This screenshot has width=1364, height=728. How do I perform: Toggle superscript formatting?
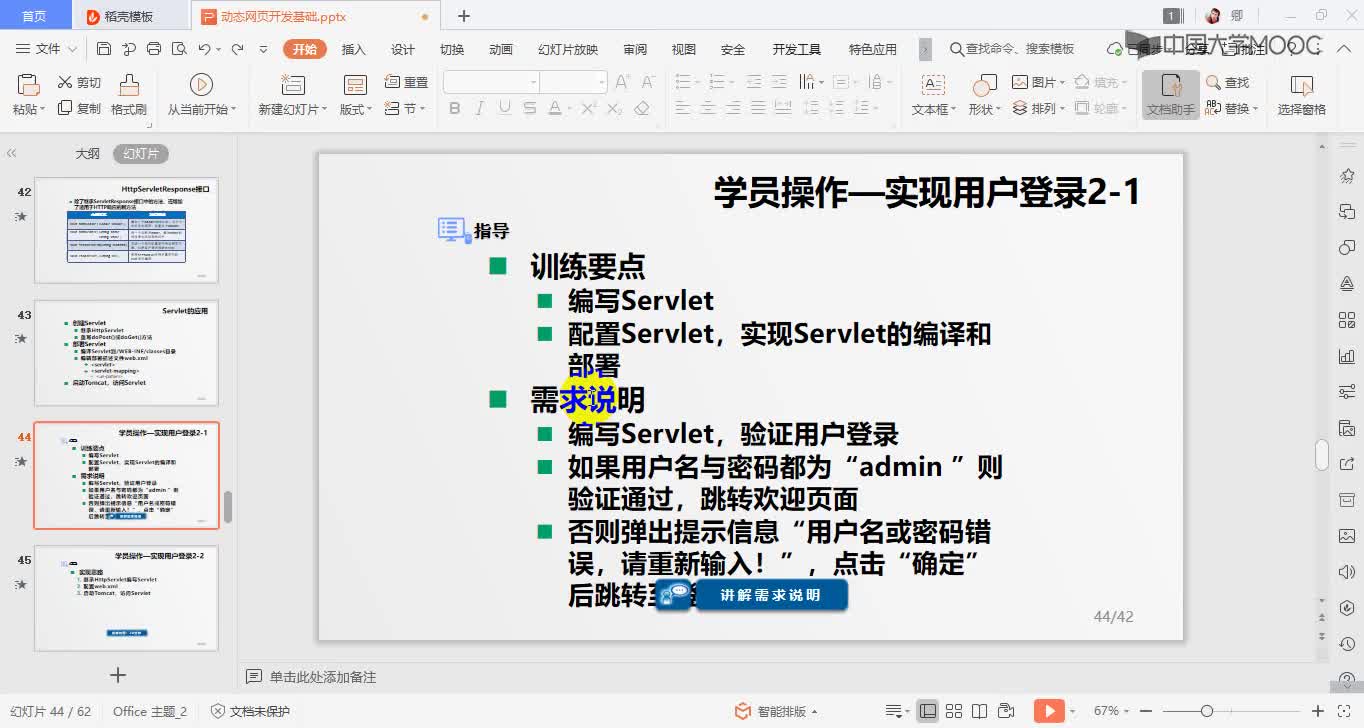click(589, 108)
